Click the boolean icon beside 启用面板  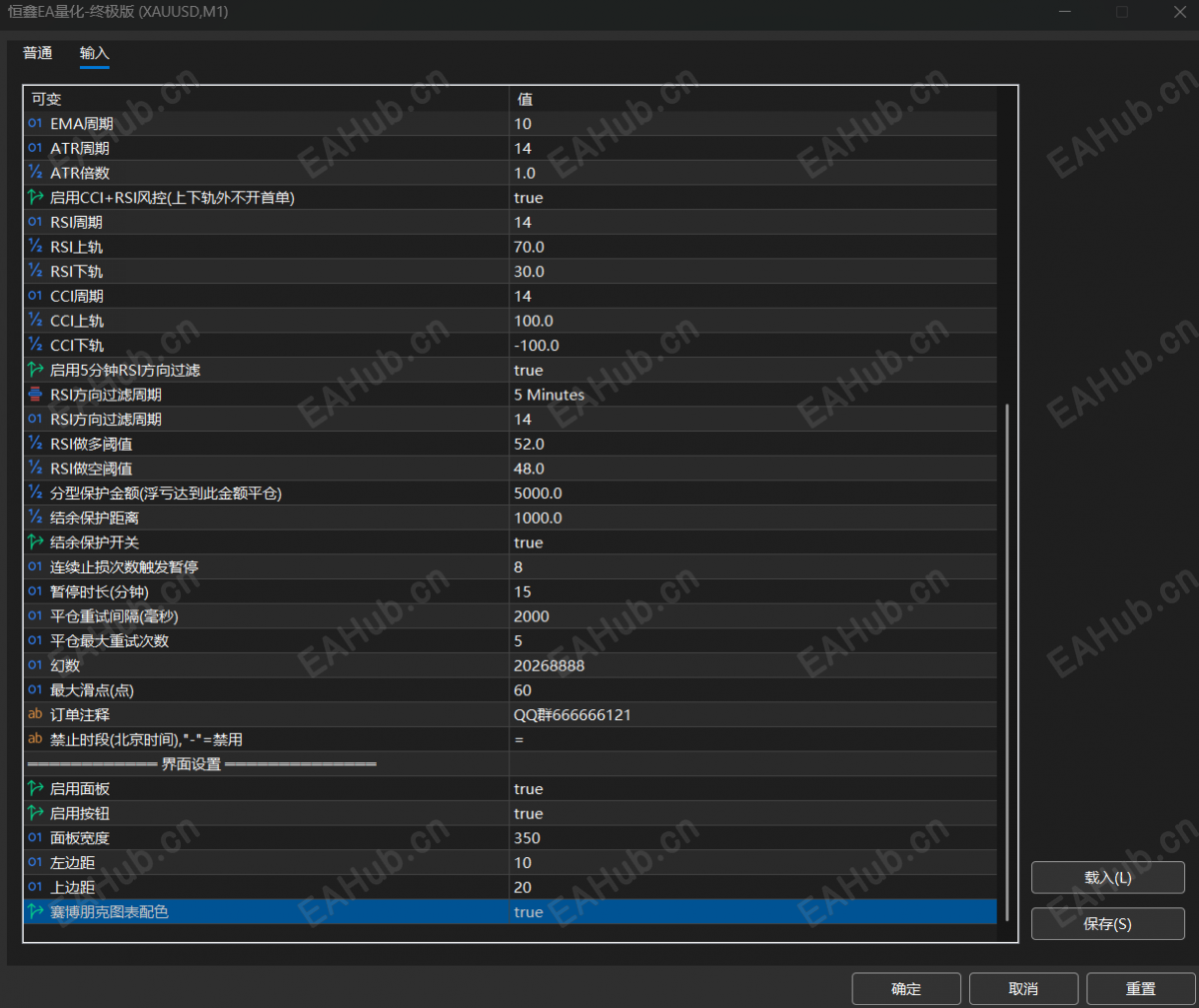tap(35, 788)
